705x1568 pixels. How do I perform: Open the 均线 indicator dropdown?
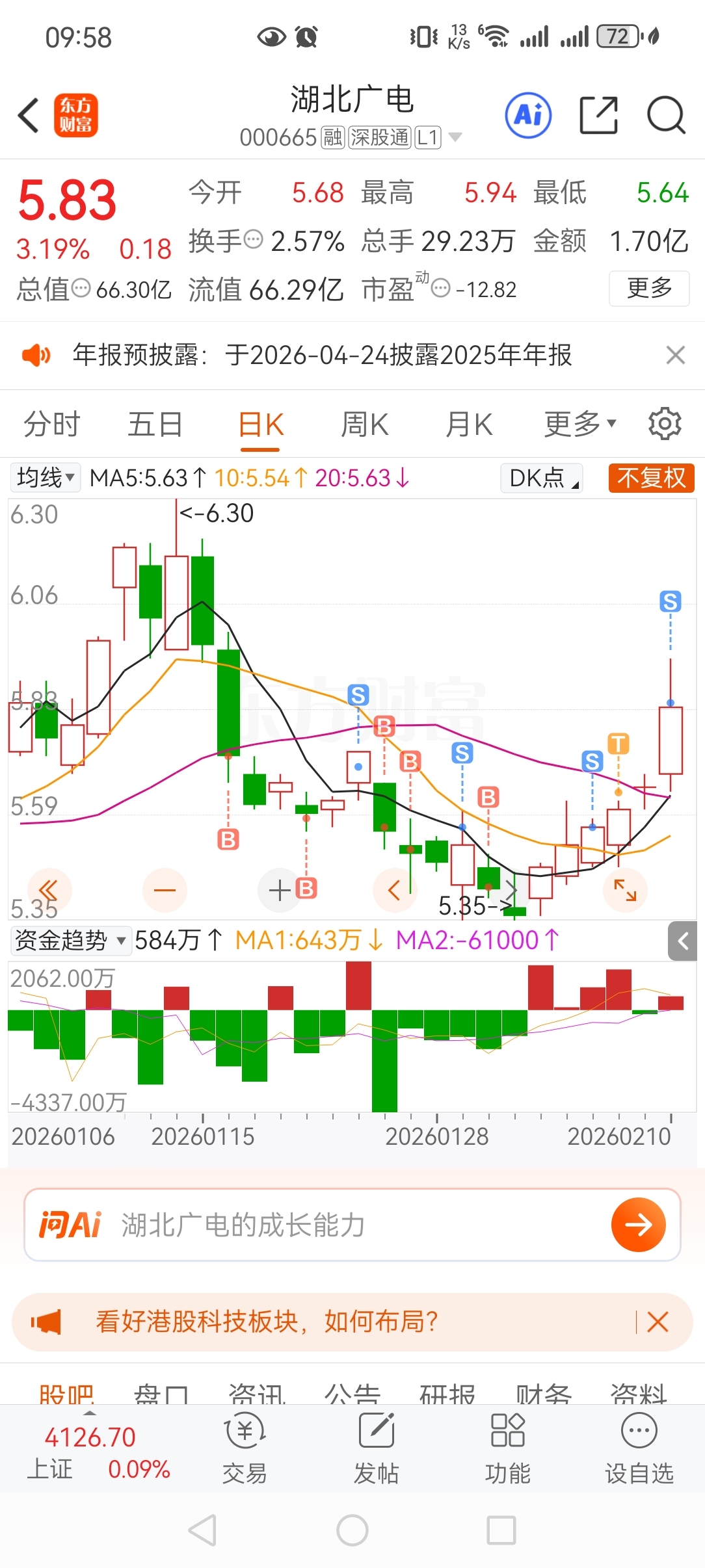pyautogui.click(x=46, y=477)
